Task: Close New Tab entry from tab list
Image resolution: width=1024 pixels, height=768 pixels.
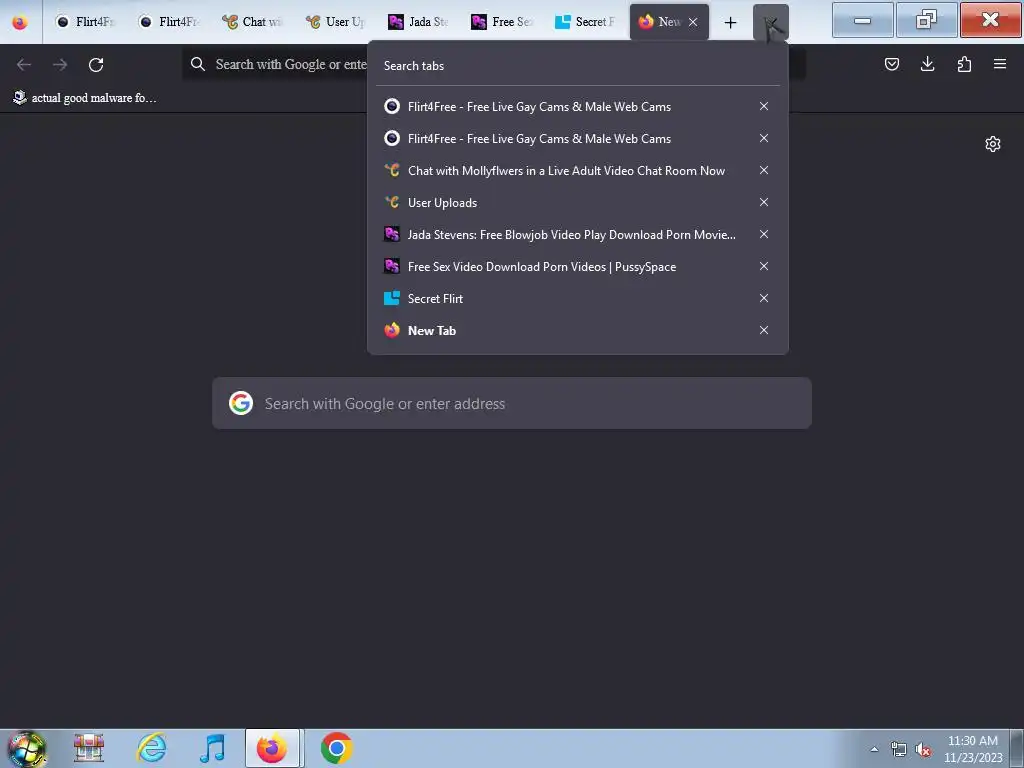Action: point(763,330)
